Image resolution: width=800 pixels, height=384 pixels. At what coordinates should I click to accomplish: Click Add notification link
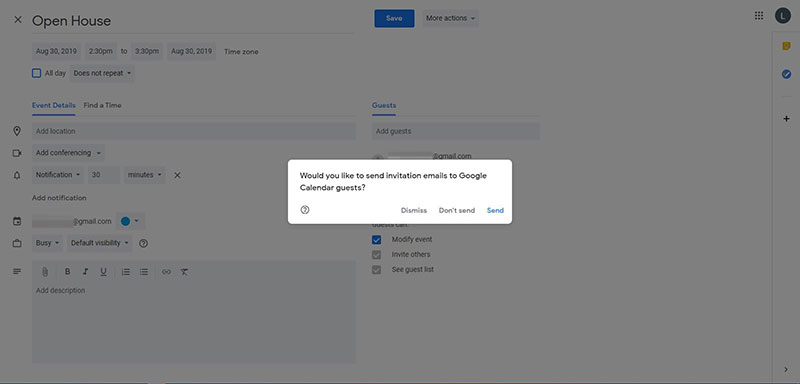[x=59, y=198]
